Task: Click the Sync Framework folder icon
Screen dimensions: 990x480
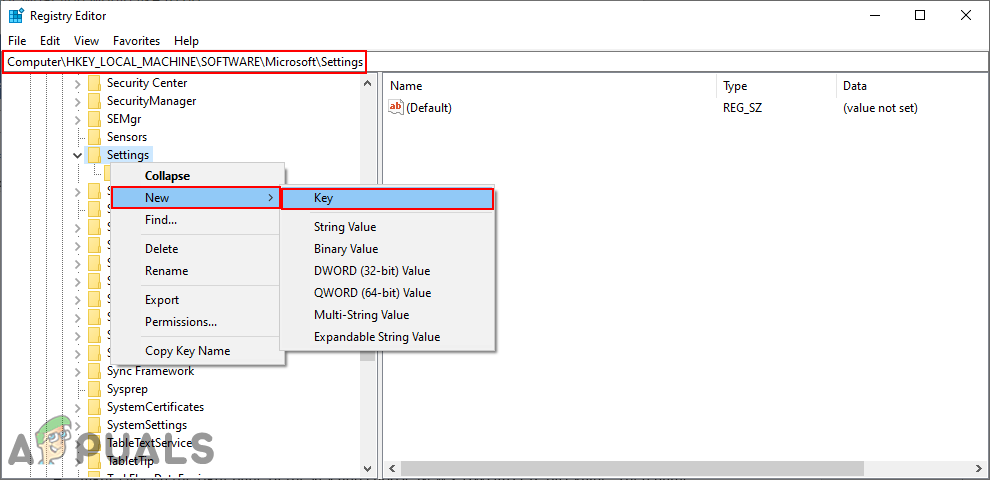Action: 95,371
